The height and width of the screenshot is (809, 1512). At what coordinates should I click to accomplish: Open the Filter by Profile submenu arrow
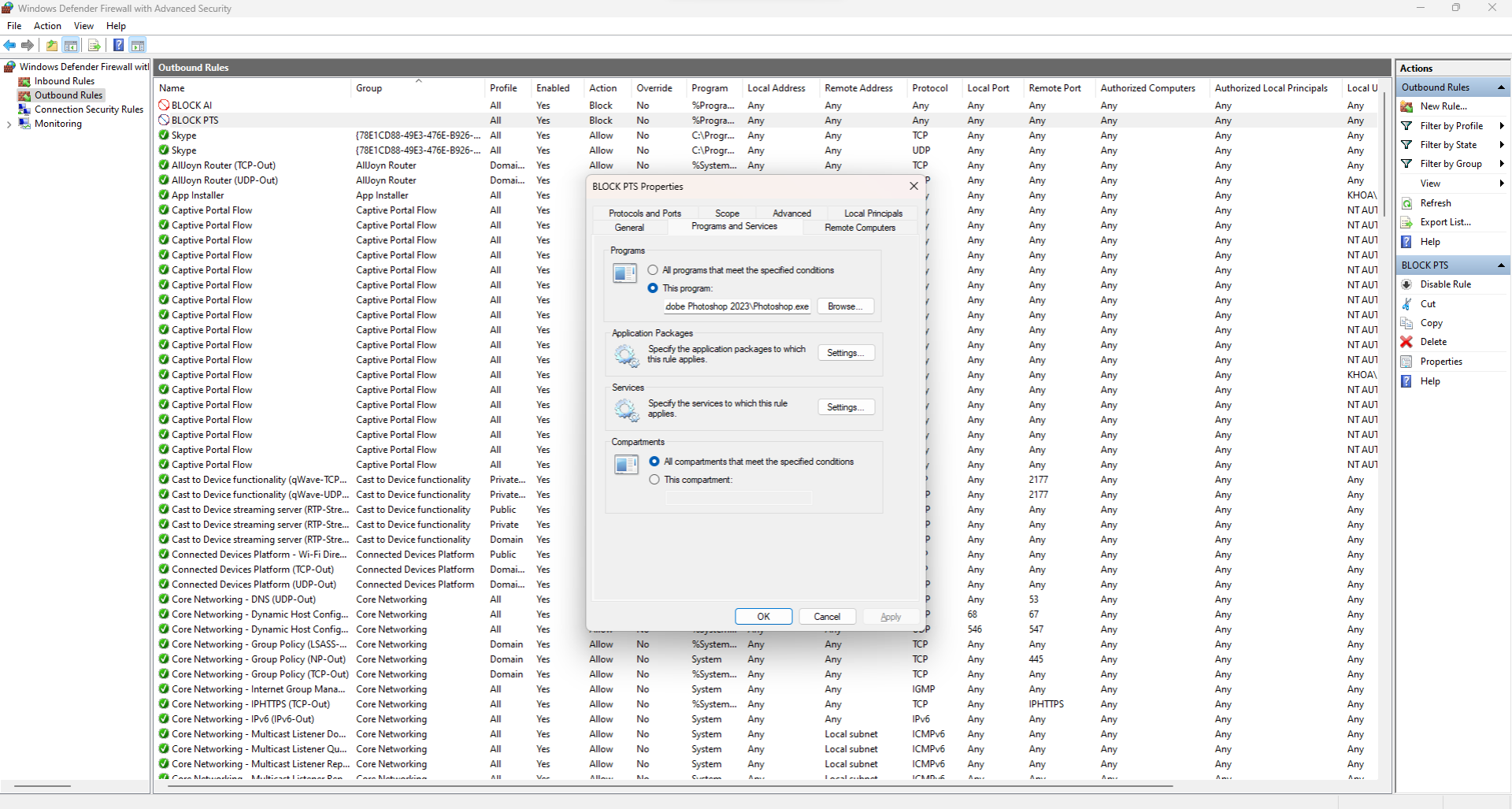coord(1502,126)
